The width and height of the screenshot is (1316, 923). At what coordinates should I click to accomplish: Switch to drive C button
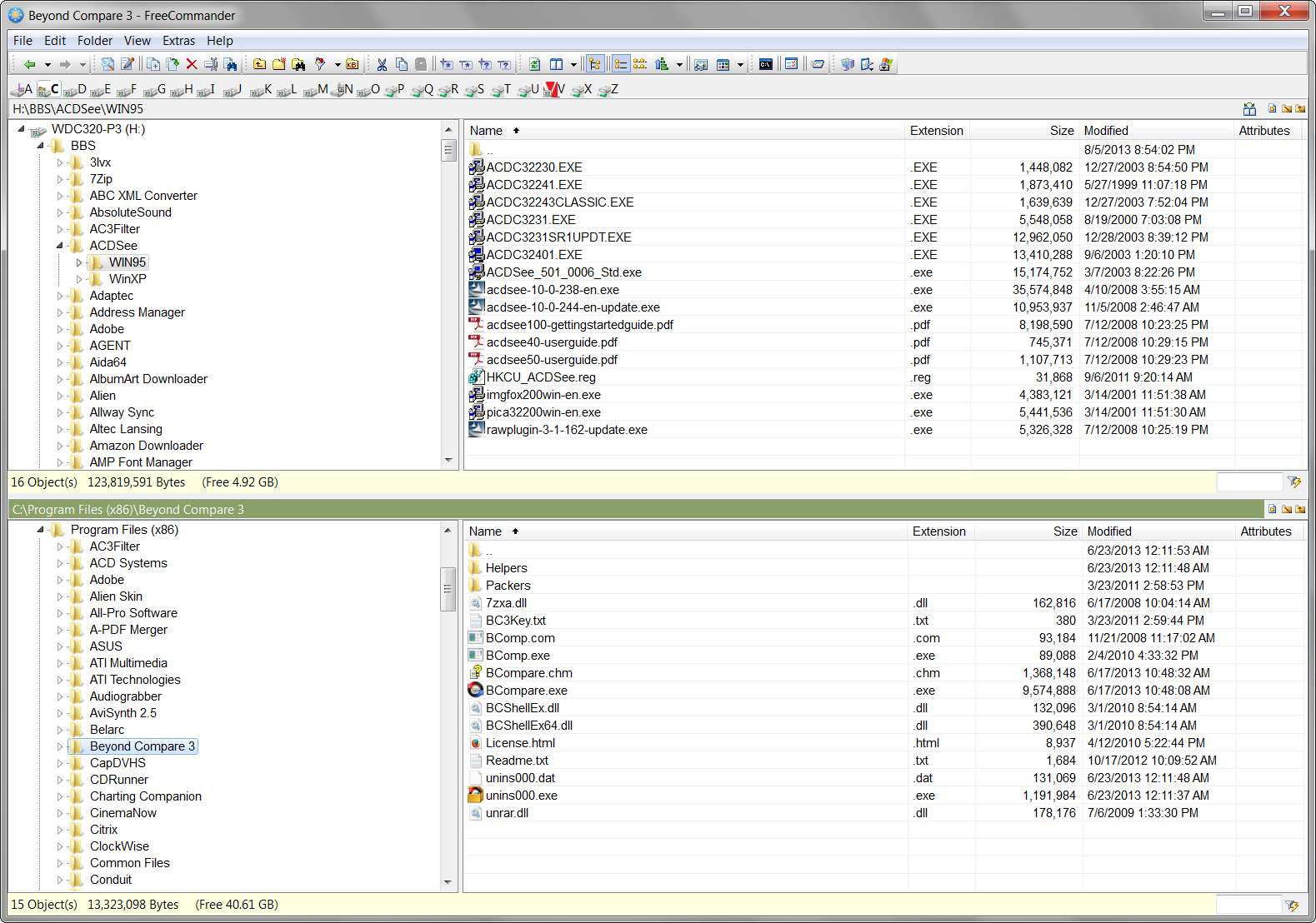(x=49, y=89)
